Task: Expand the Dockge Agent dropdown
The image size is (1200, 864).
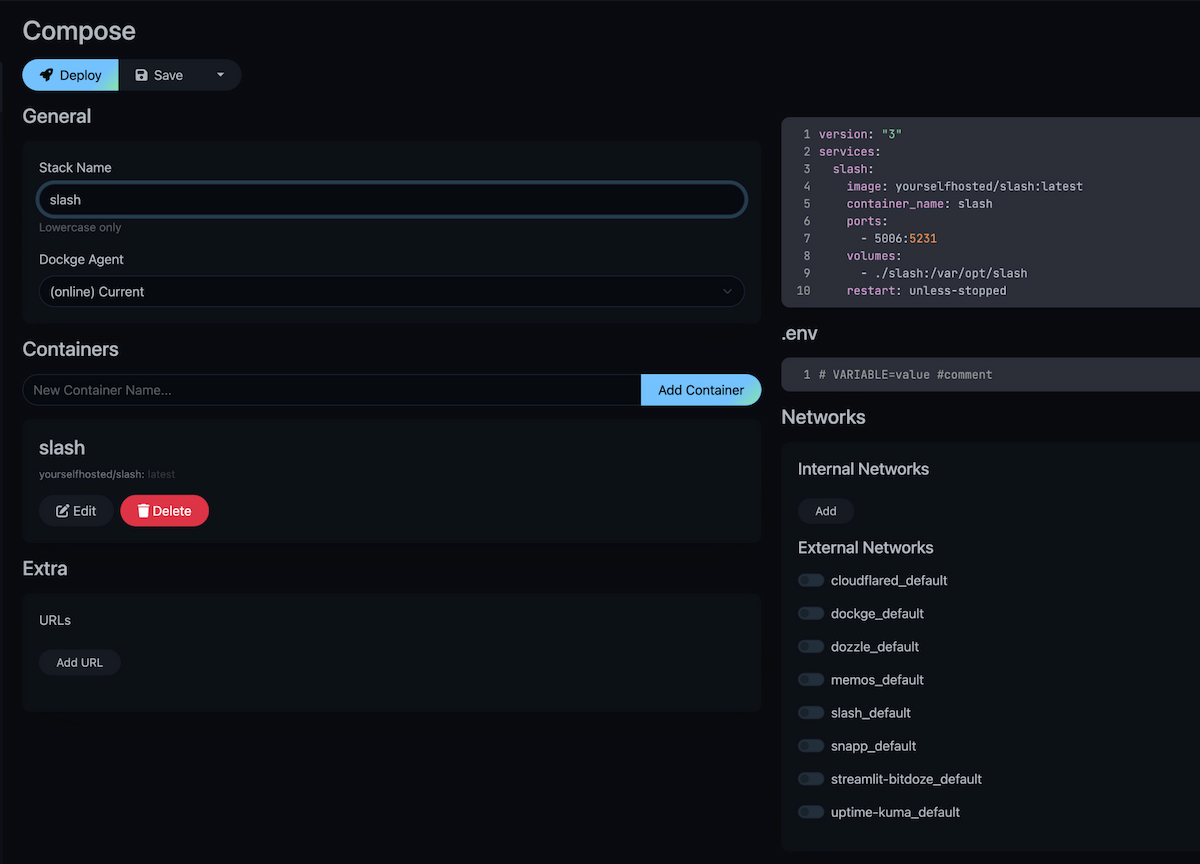Action: [391, 292]
